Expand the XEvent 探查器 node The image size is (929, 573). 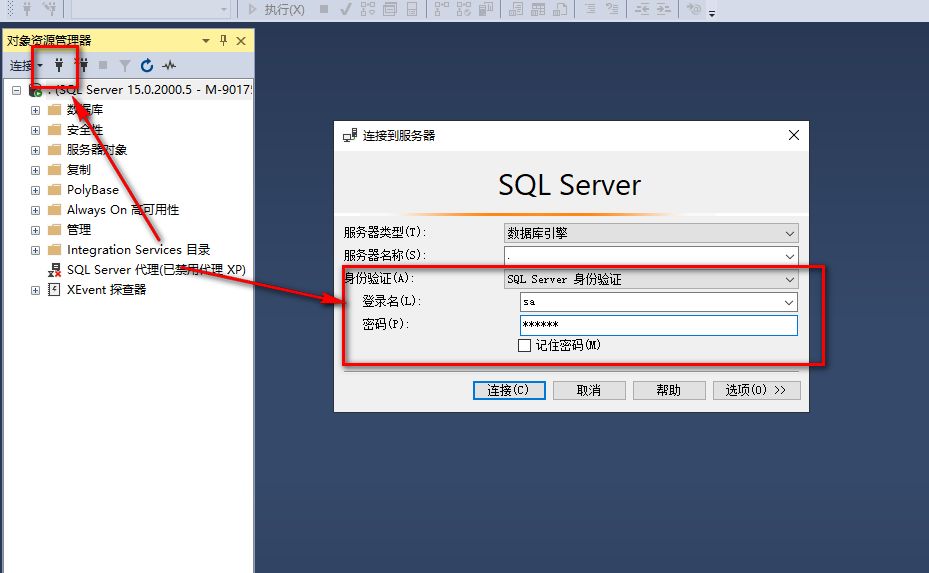36,290
